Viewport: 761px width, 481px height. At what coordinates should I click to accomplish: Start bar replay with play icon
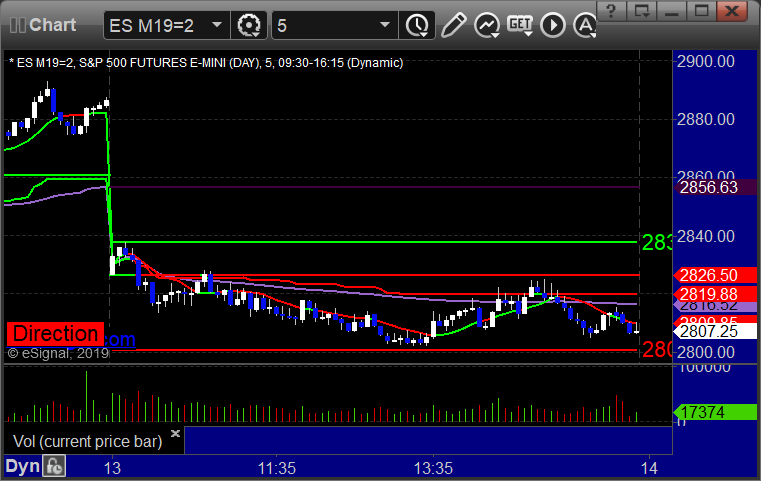554,23
